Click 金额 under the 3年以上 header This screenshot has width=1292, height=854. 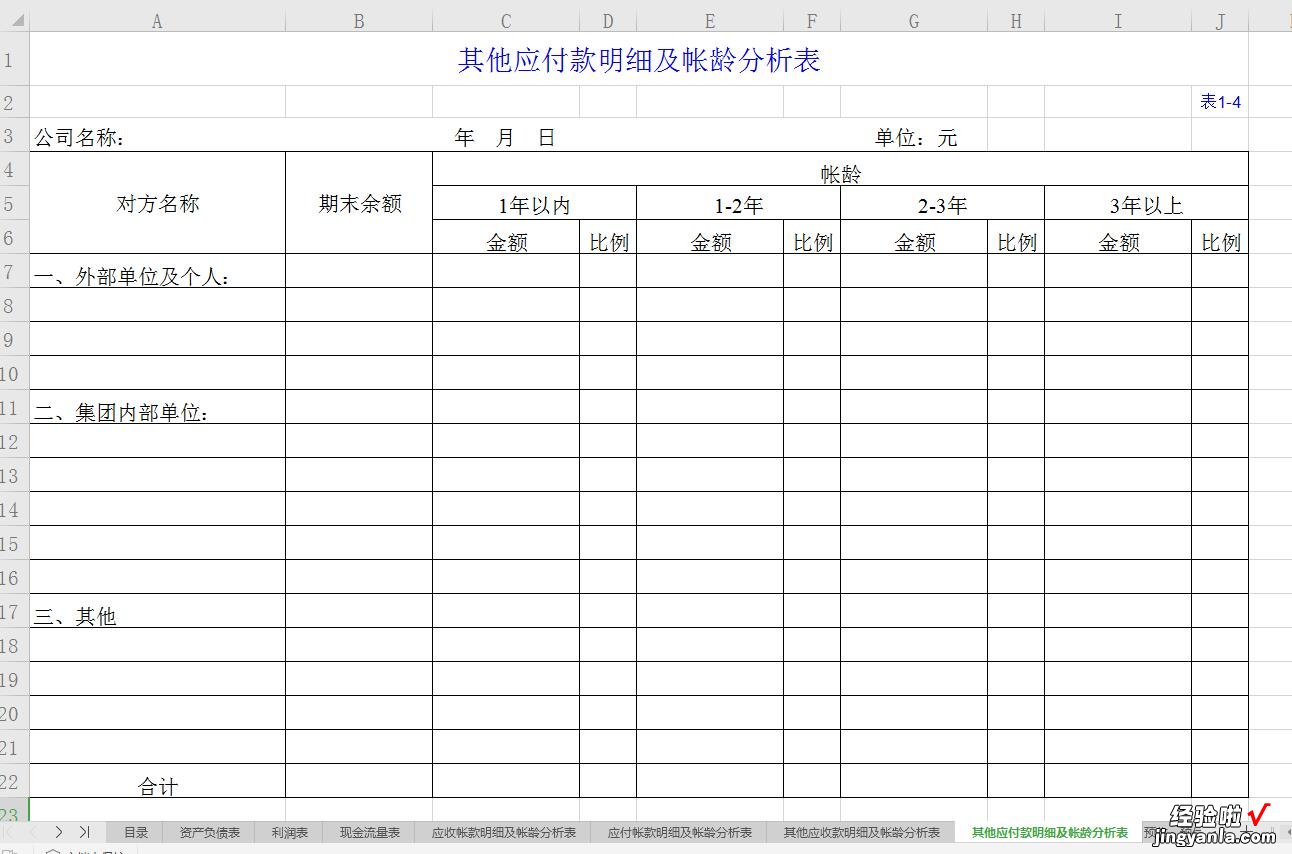[1118, 238]
